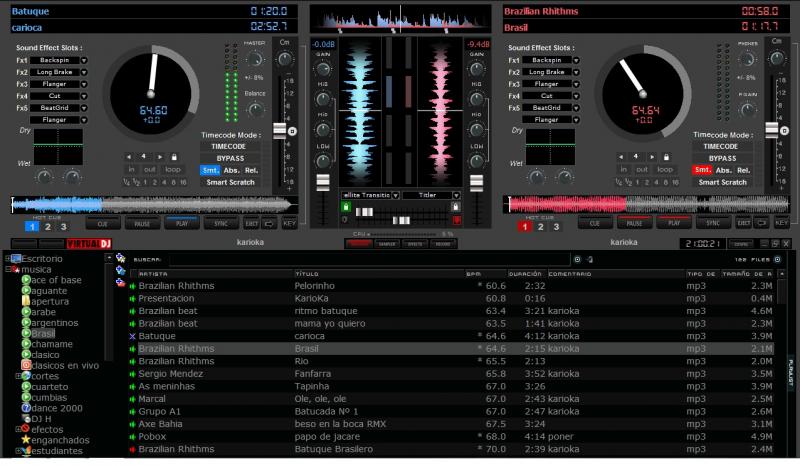The width and height of the screenshot is (800, 466).
Task: Click the right deck pitch slider handle
Action: click(772, 131)
